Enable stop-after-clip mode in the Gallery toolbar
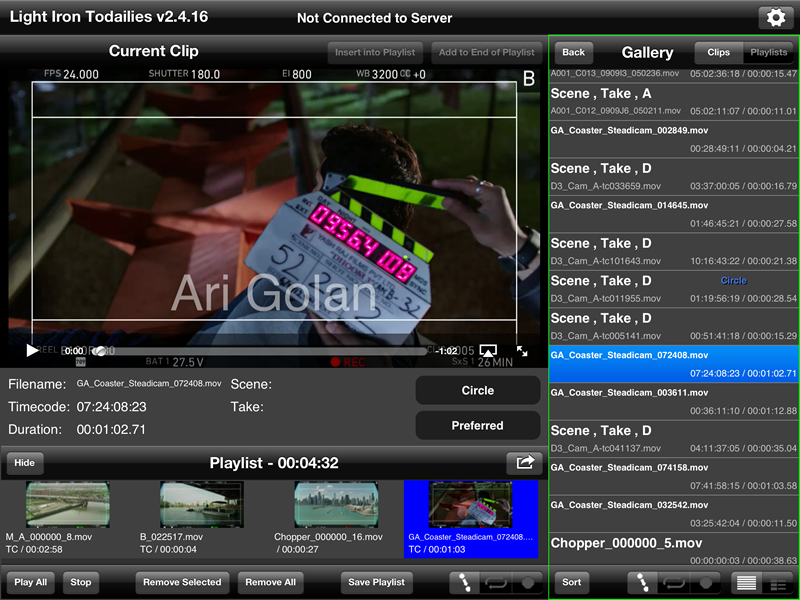The image size is (800, 600). [706, 582]
